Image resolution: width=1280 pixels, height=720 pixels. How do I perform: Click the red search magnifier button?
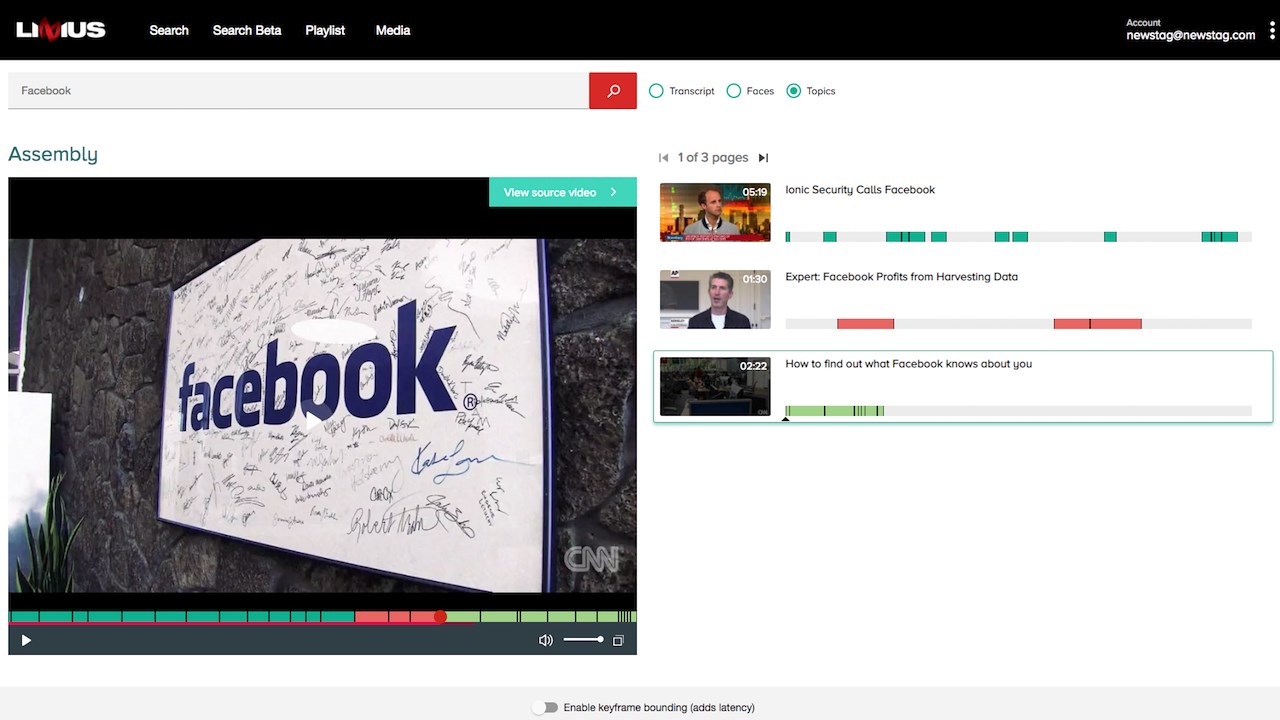[613, 90]
